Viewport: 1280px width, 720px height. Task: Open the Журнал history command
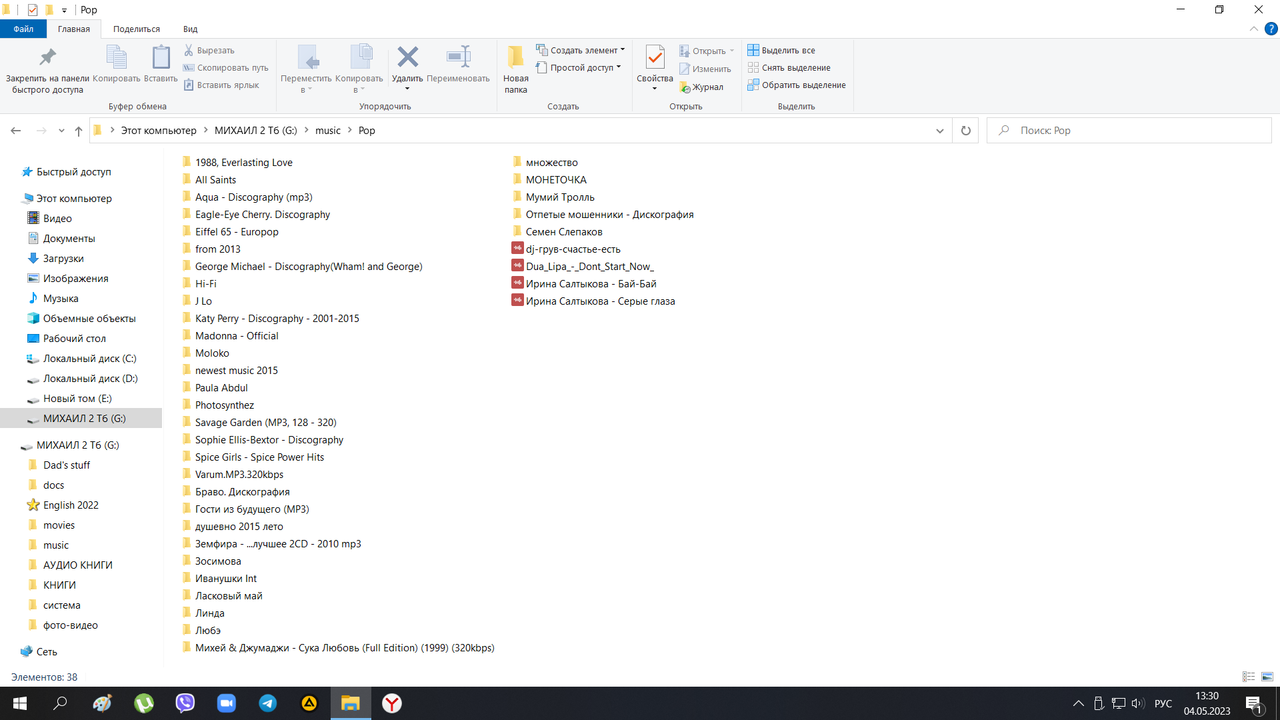point(701,87)
